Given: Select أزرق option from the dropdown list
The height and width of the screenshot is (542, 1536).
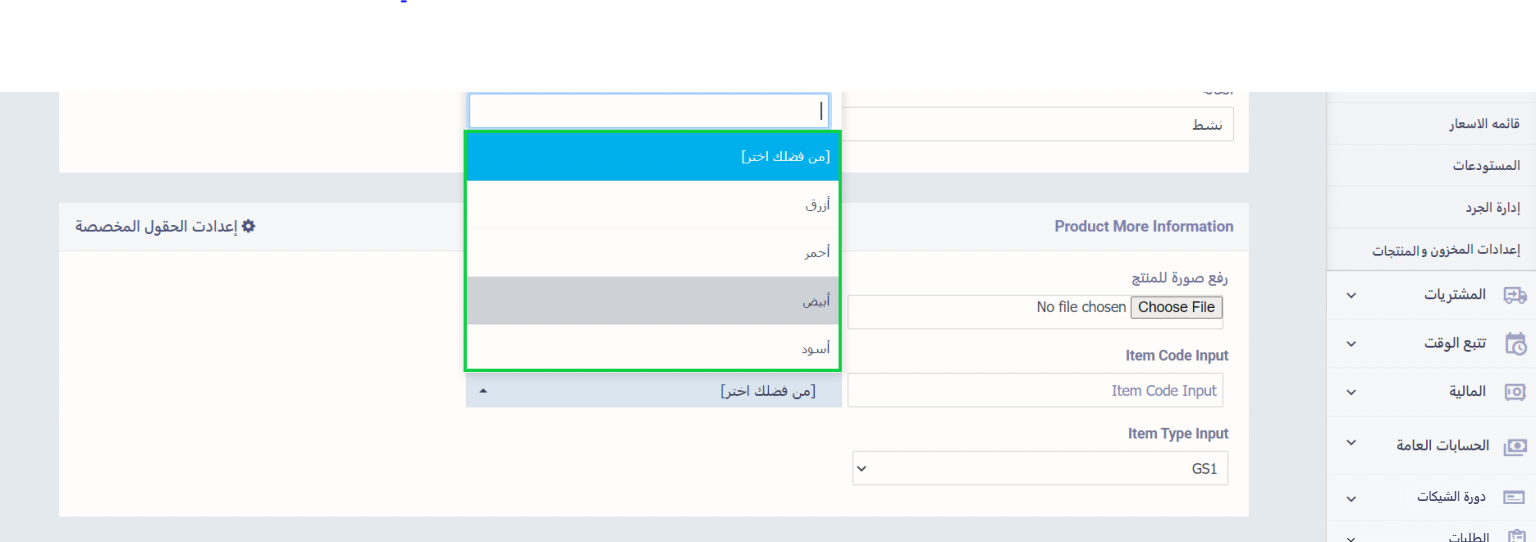Looking at the screenshot, I should click(653, 205).
